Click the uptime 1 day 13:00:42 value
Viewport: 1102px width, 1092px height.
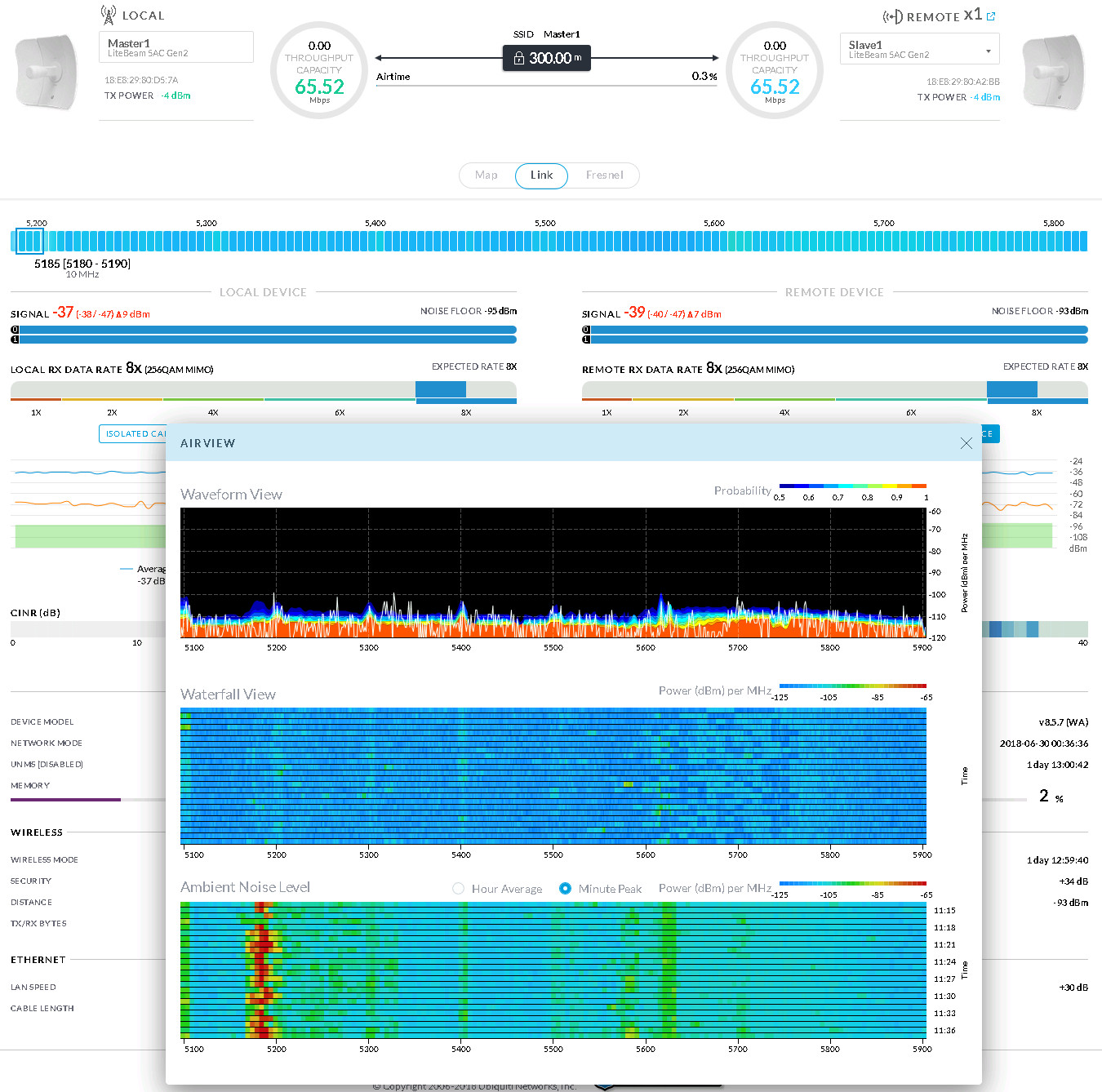[x=1058, y=765]
